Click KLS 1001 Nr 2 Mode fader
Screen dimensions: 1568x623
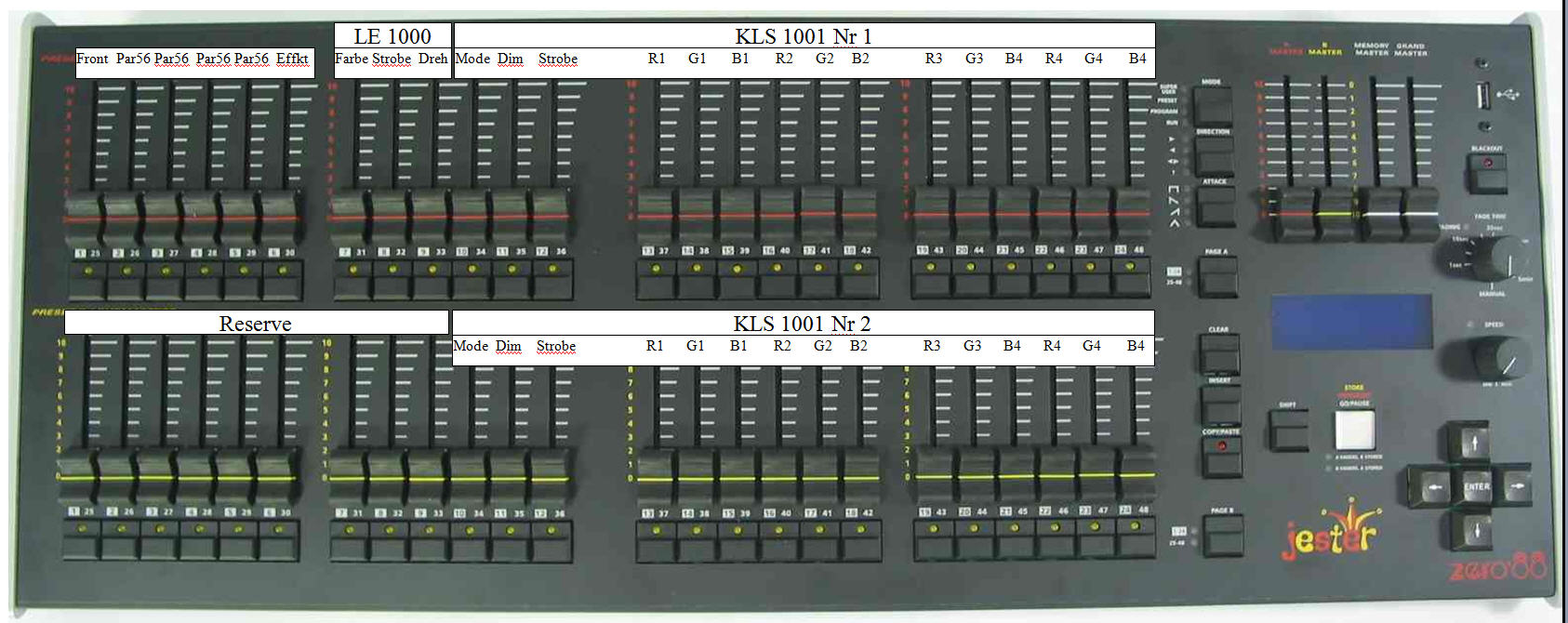pyautogui.click(x=467, y=477)
